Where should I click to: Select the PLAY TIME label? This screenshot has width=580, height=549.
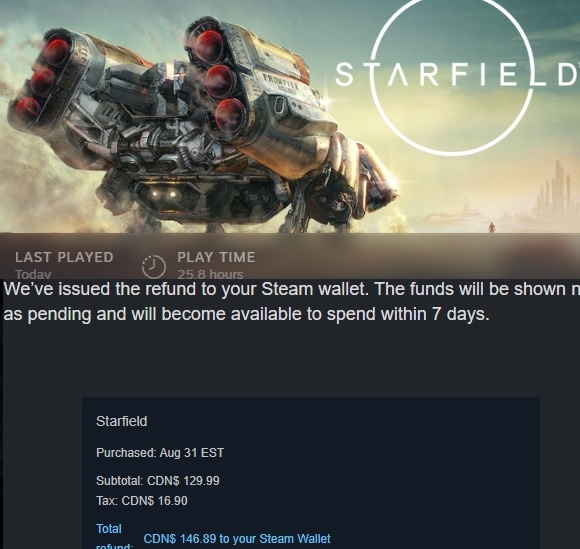[216, 257]
